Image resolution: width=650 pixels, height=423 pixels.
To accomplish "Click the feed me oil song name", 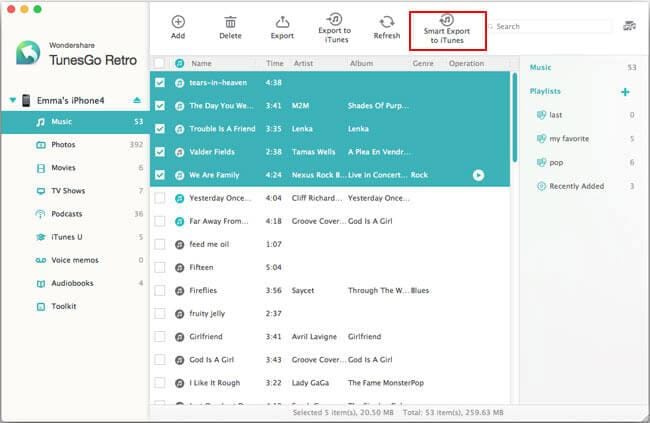I will point(209,244).
